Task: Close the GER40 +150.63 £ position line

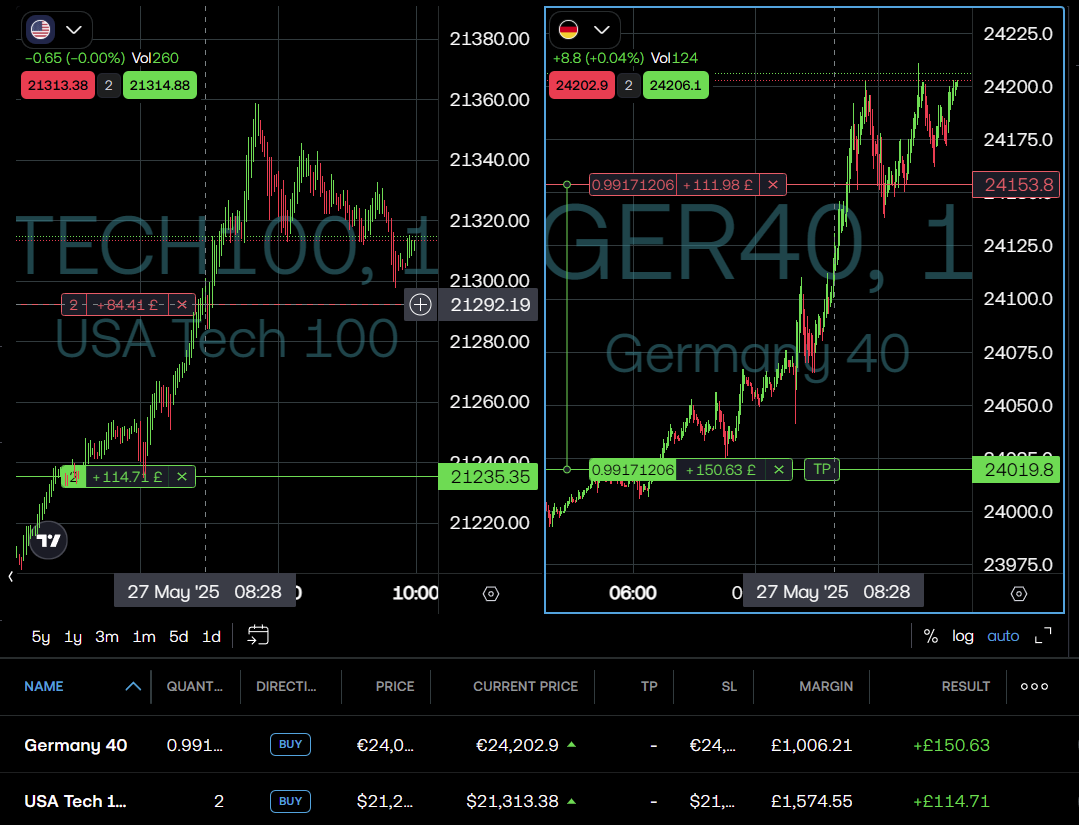Action: click(x=780, y=469)
